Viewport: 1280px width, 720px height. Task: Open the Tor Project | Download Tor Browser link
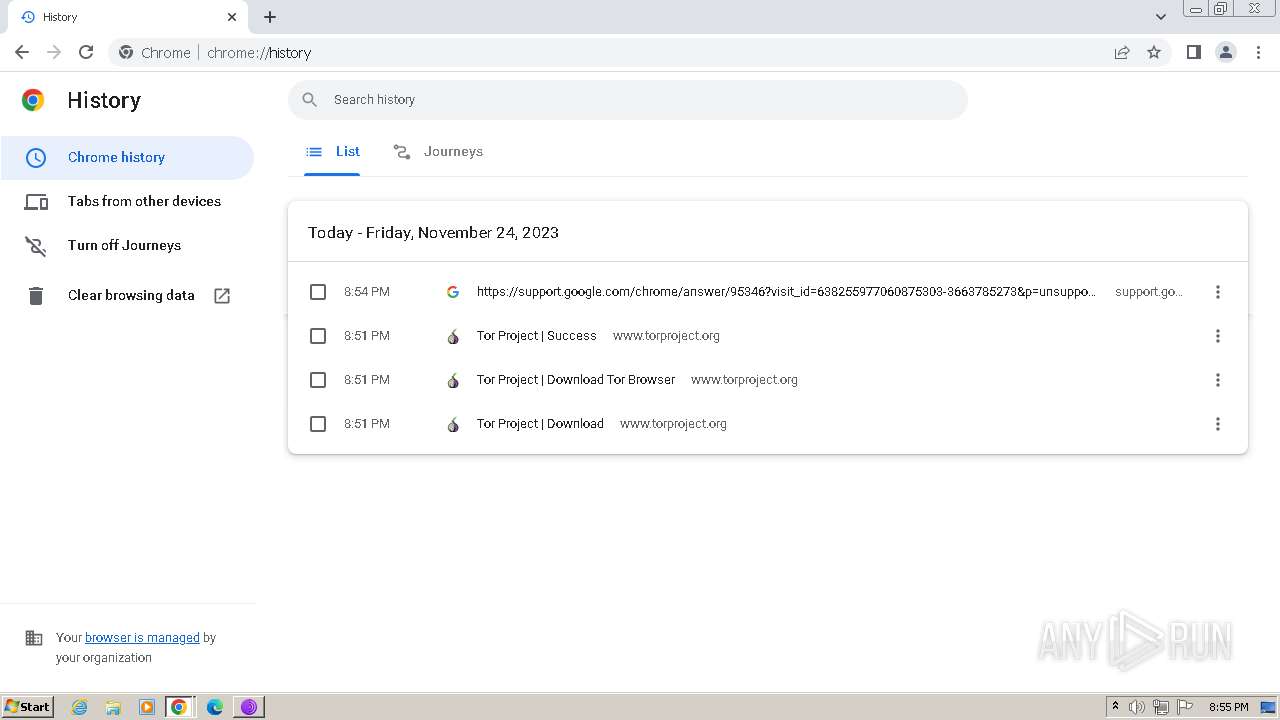click(x=576, y=380)
